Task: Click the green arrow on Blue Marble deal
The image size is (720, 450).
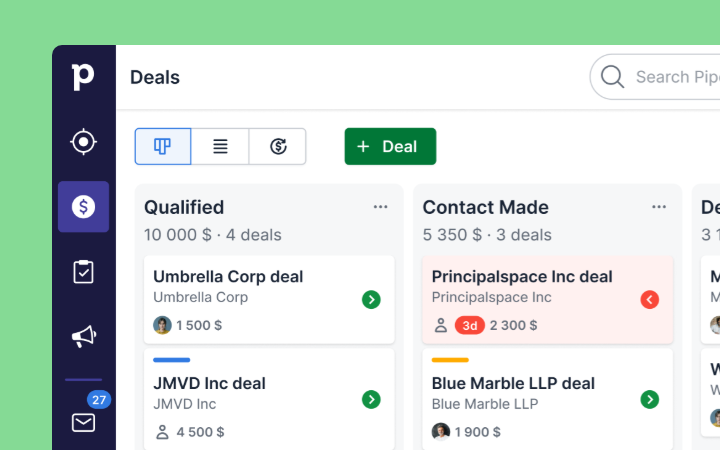Action: point(650,400)
